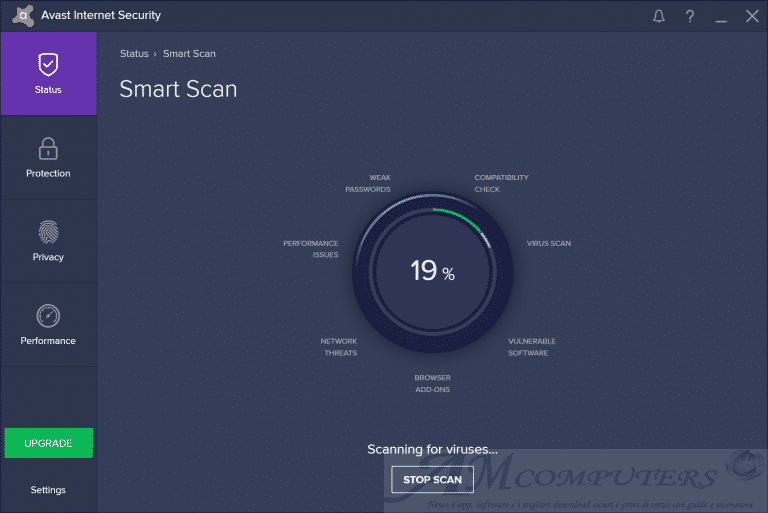The width and height of the screenshot is (768, 513).
Task: Open the notifications bell
Action: (x=659, y=16)
